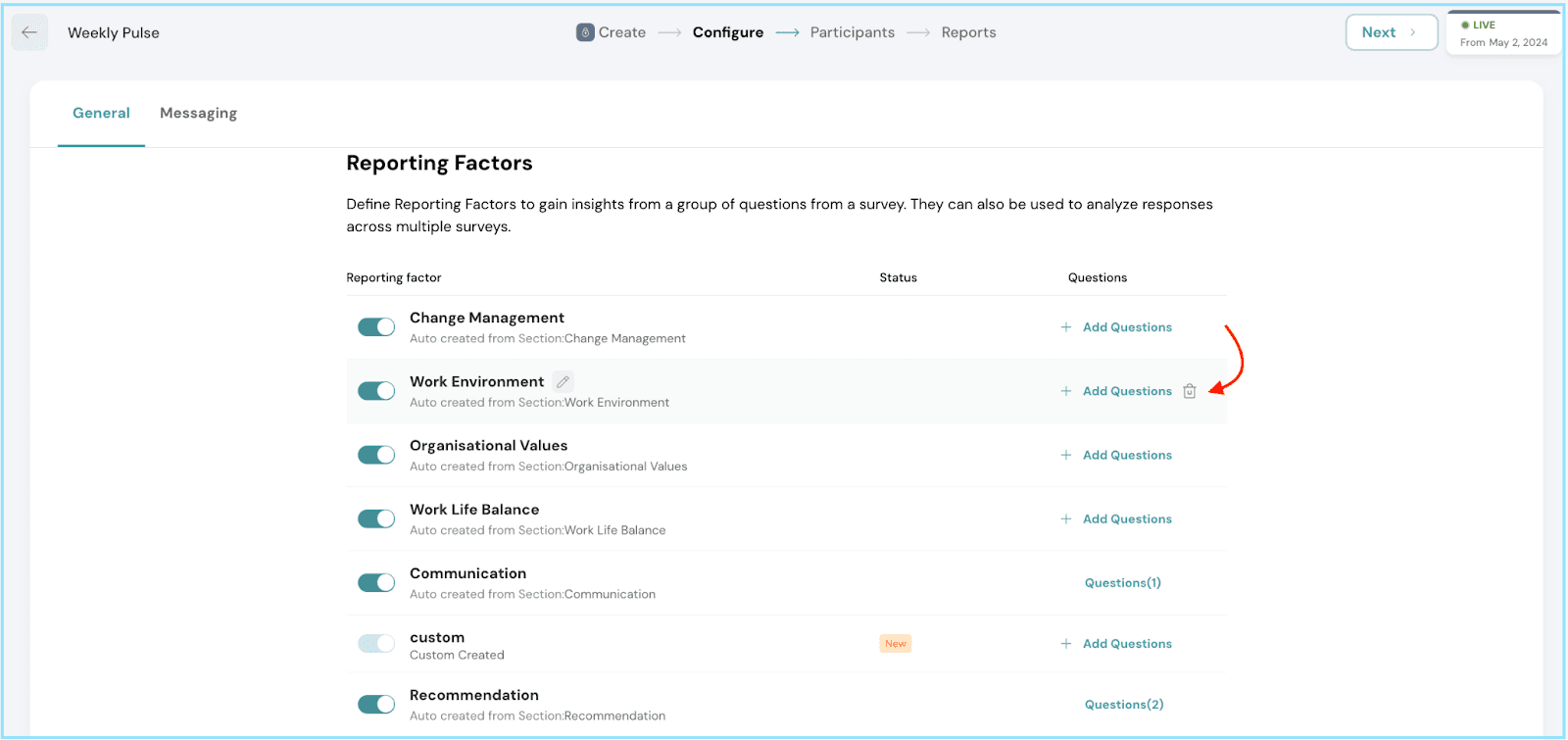Image resolution: width=1568 pixels, height=740 pixels.
Task: Click the pencil edit icon beside Work Environment
Action: click(x=563, y=381)
